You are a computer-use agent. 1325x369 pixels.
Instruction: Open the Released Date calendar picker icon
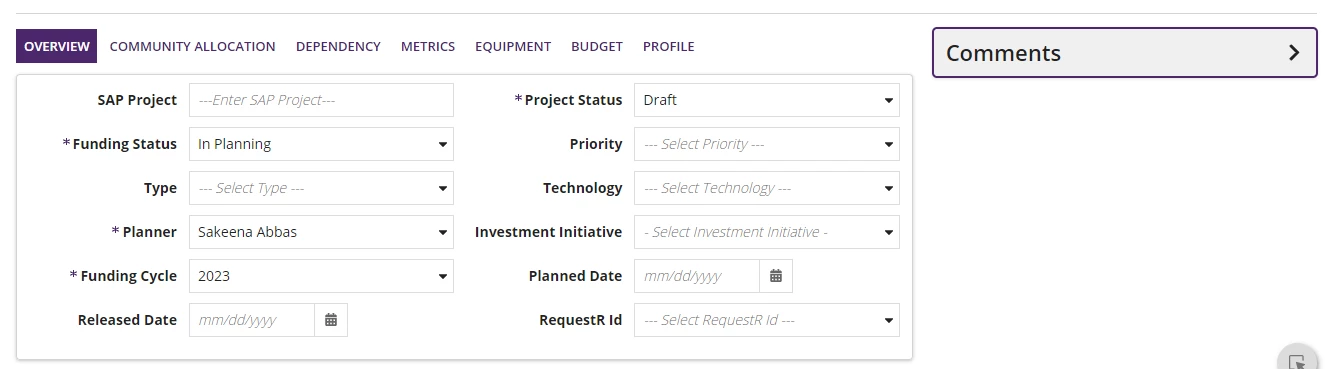[x=331, y=320]
